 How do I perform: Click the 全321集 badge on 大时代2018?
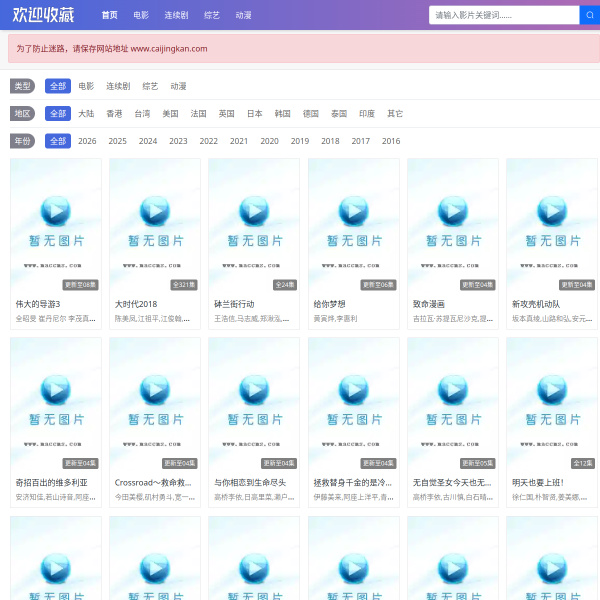coord(184,285)
